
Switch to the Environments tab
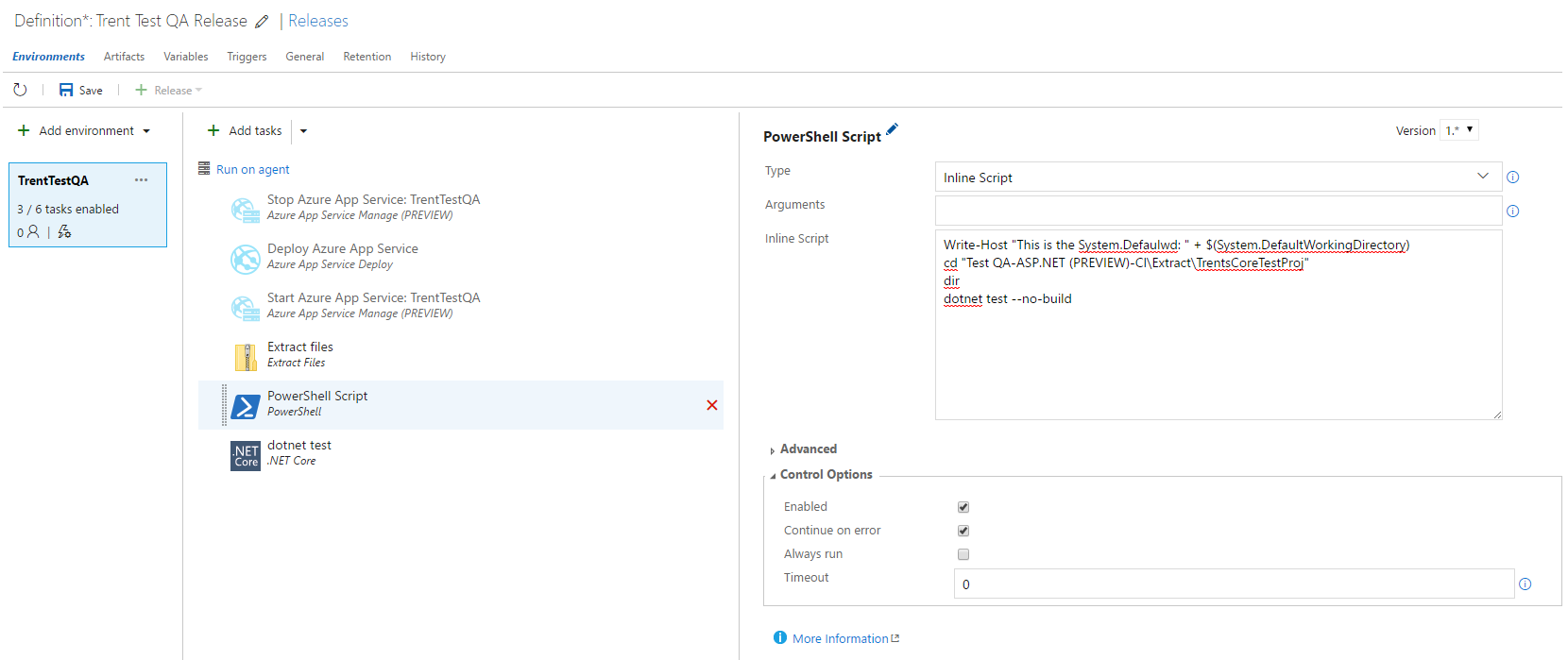coord(48,57)
